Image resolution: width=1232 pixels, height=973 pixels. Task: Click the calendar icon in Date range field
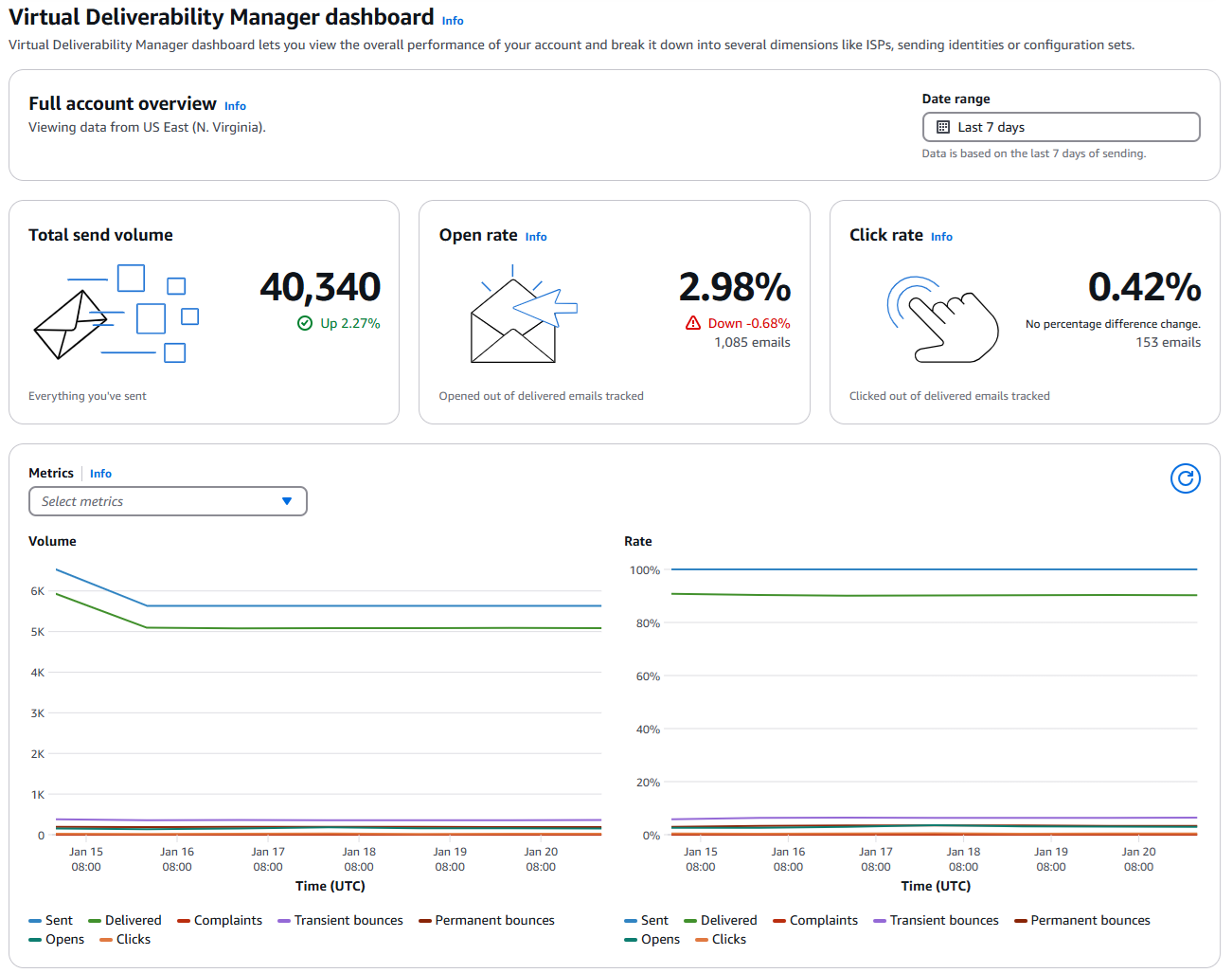coord(942,126)
